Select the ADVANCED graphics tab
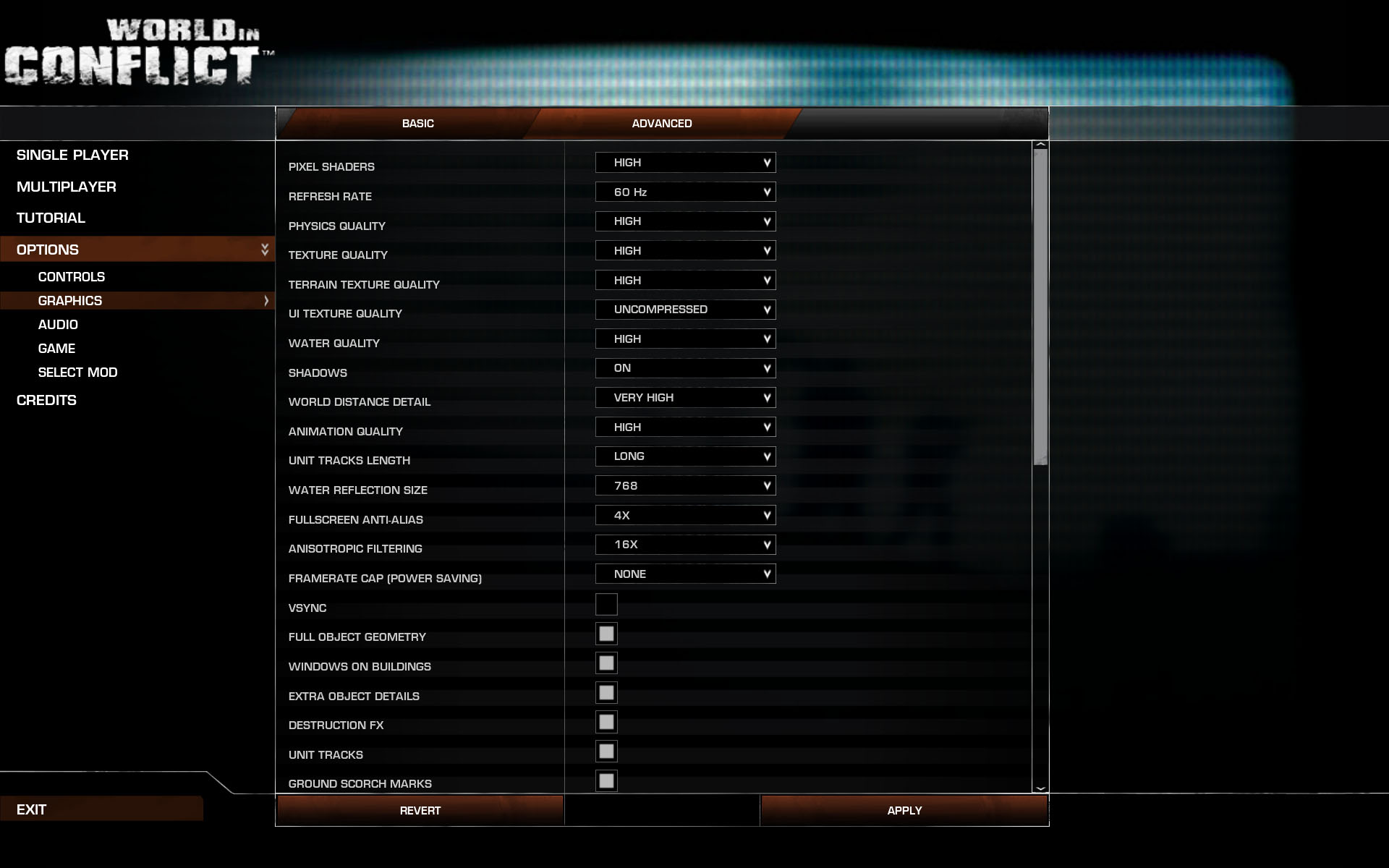Image resolution: width=1389 pixels, height=868 pixels. click(x=662, y=123)
